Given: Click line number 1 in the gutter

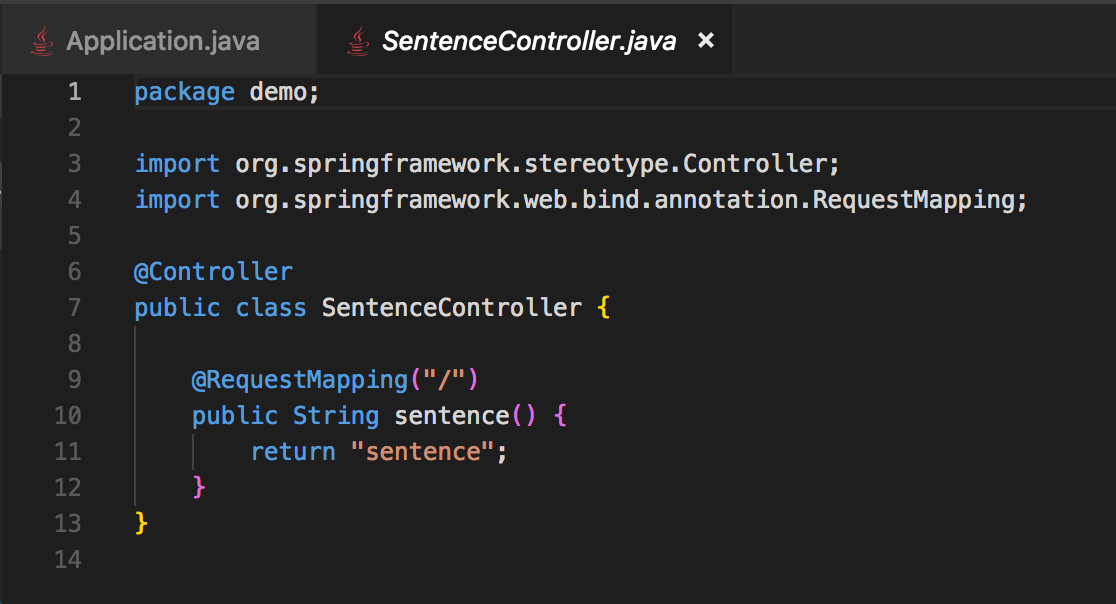Looking at the screenshot, I should click(x=74, y=92).
